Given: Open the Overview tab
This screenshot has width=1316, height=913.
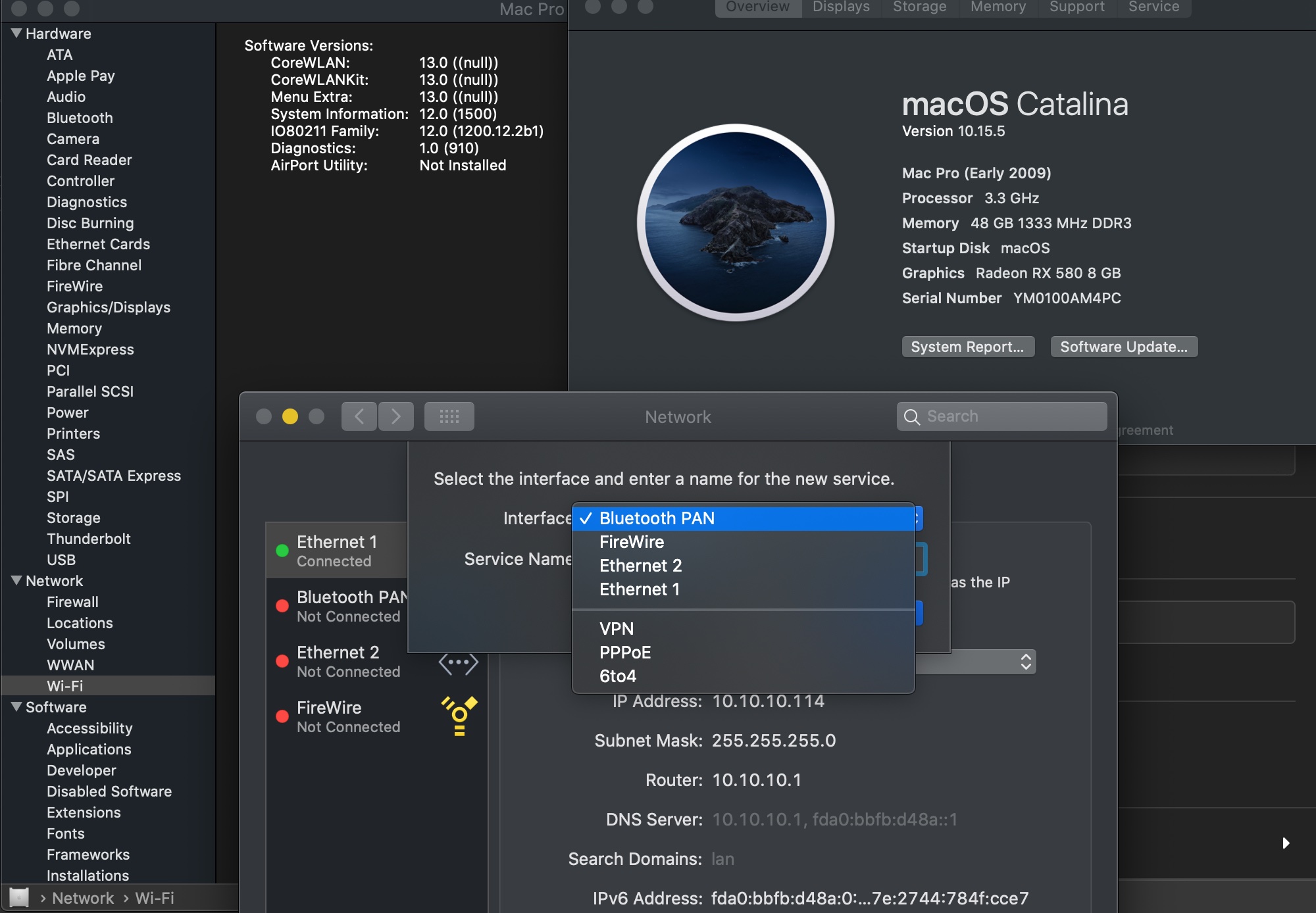Looking at the screenshot, I should pos(758,7).
